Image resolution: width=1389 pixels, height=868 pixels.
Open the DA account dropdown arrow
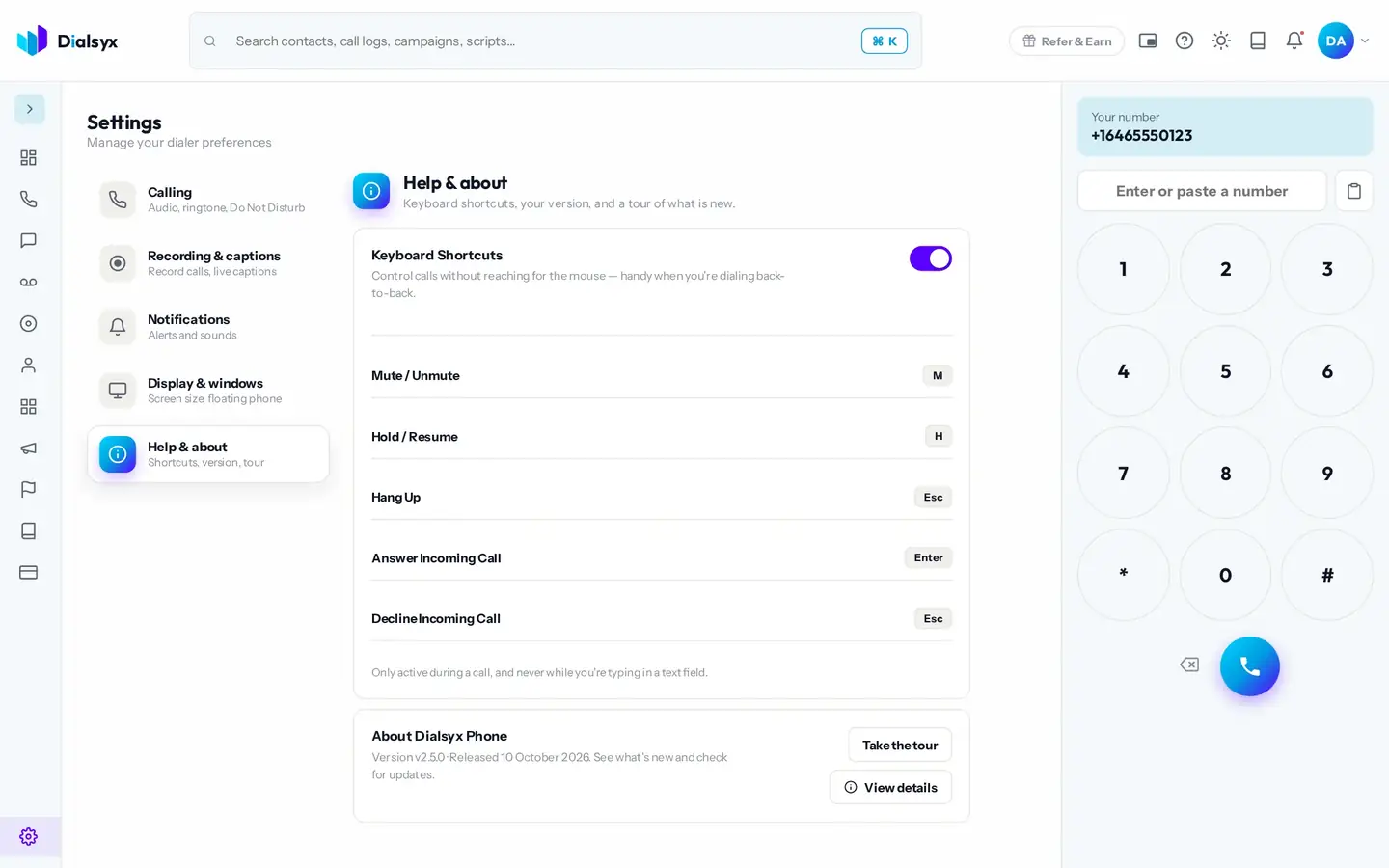(1364, 41)
